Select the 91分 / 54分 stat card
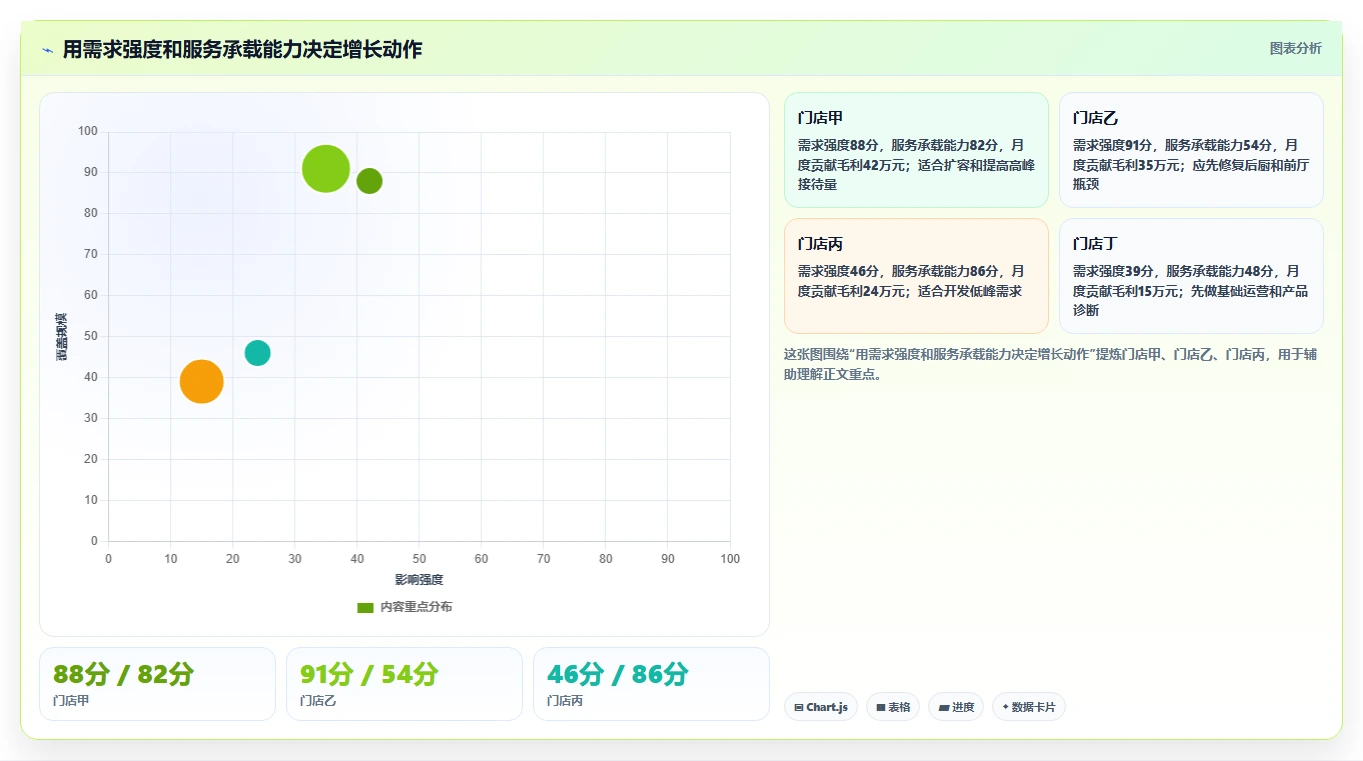The height and width of the screenshot is (761, 1363). click(404, 684)
